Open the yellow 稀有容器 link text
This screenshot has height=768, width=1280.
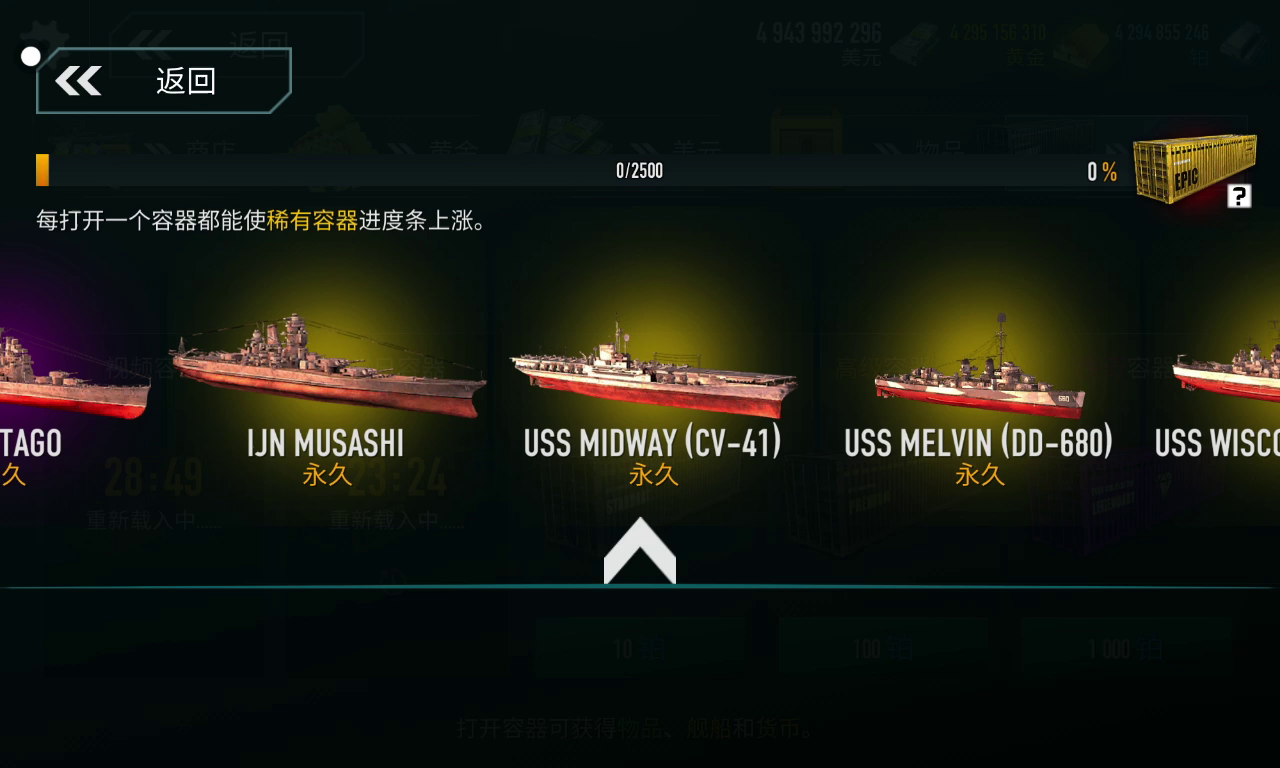(x=312, y=221)
